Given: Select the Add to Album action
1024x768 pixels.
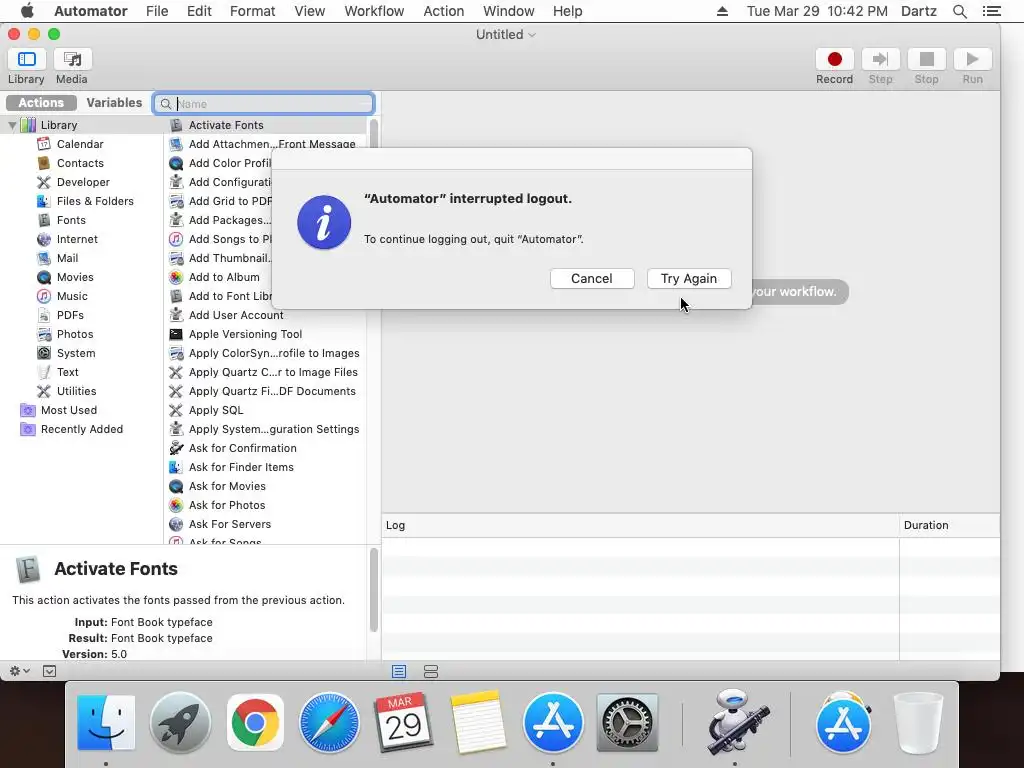Looking at the screenshot, I should click(x=223, y=277).
